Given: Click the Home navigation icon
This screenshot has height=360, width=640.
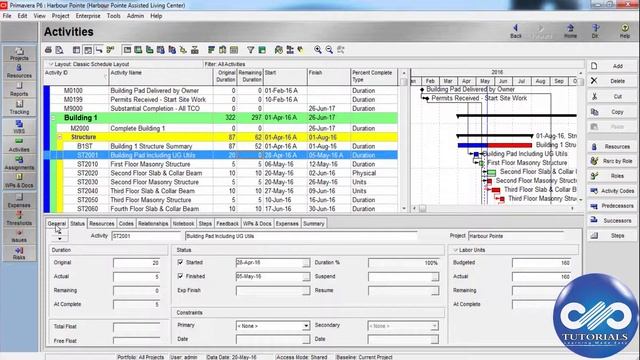Looking at the screenshot, I should (x=570, y=31).
